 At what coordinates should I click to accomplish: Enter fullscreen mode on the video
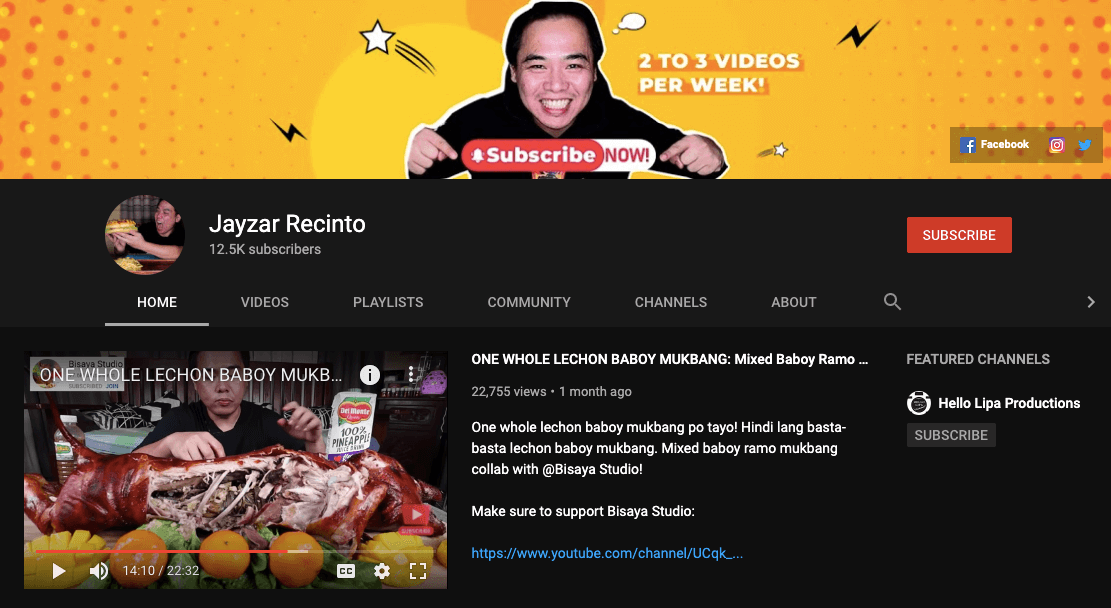pyautogui.click(x=418, y=570)
